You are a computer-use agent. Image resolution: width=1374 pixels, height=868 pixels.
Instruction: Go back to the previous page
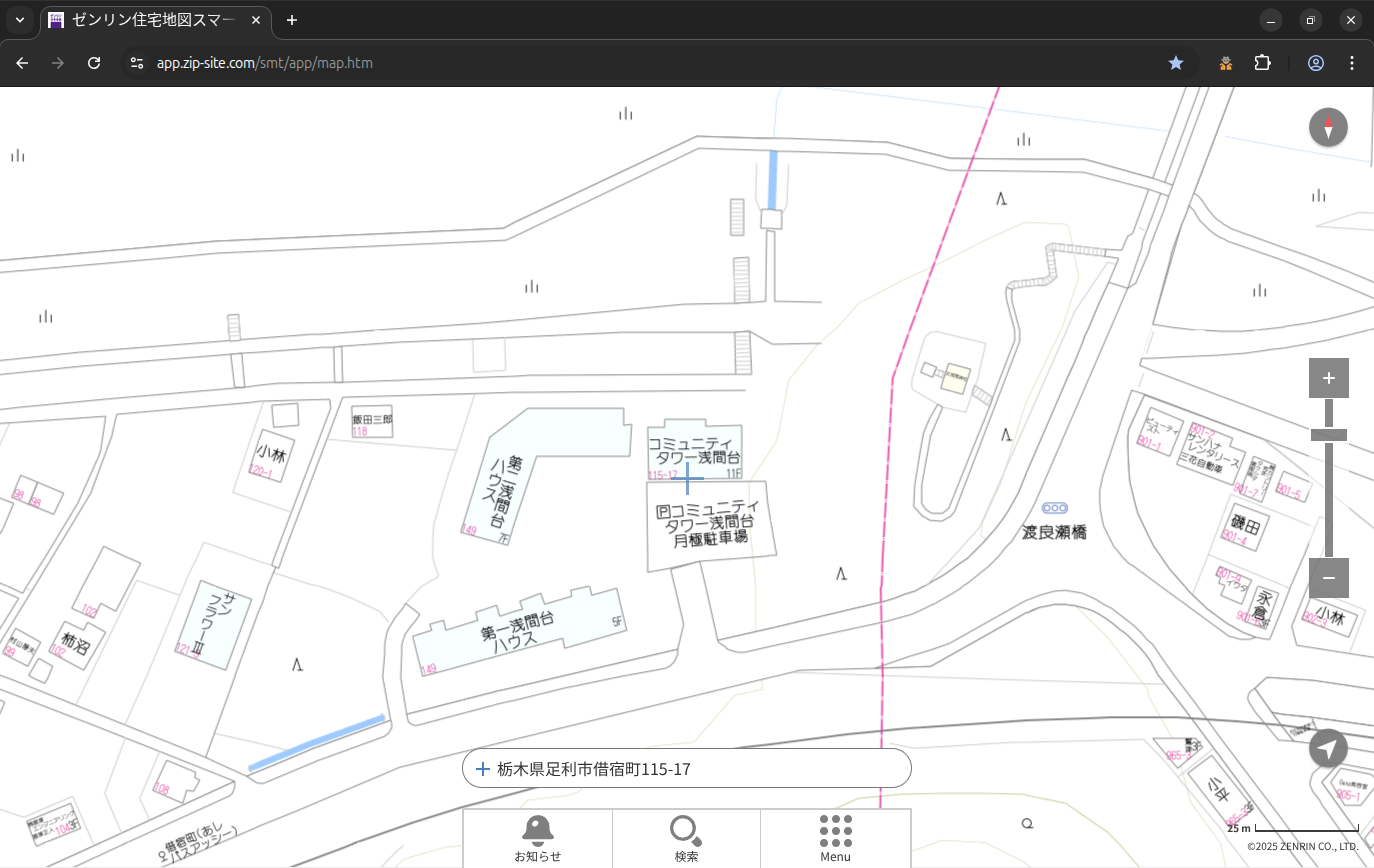pos(22,63)
